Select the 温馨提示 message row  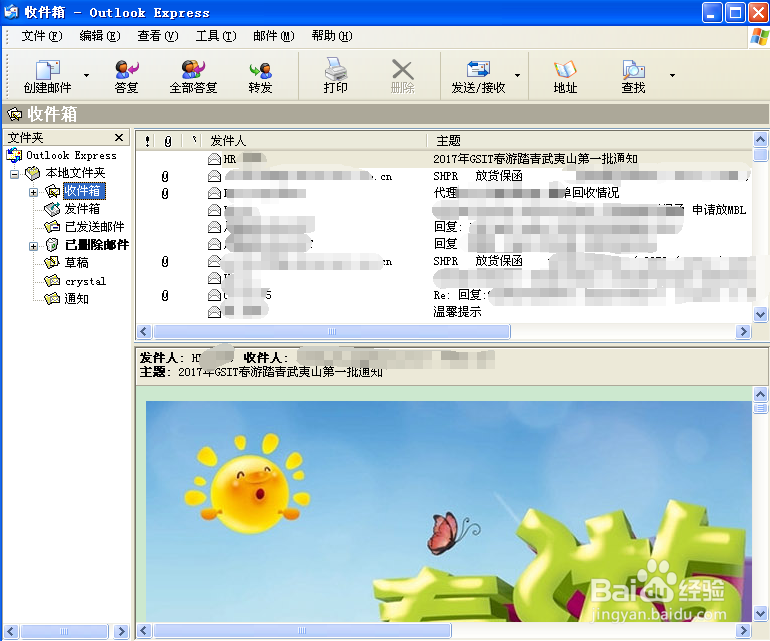tap(444, 311)
